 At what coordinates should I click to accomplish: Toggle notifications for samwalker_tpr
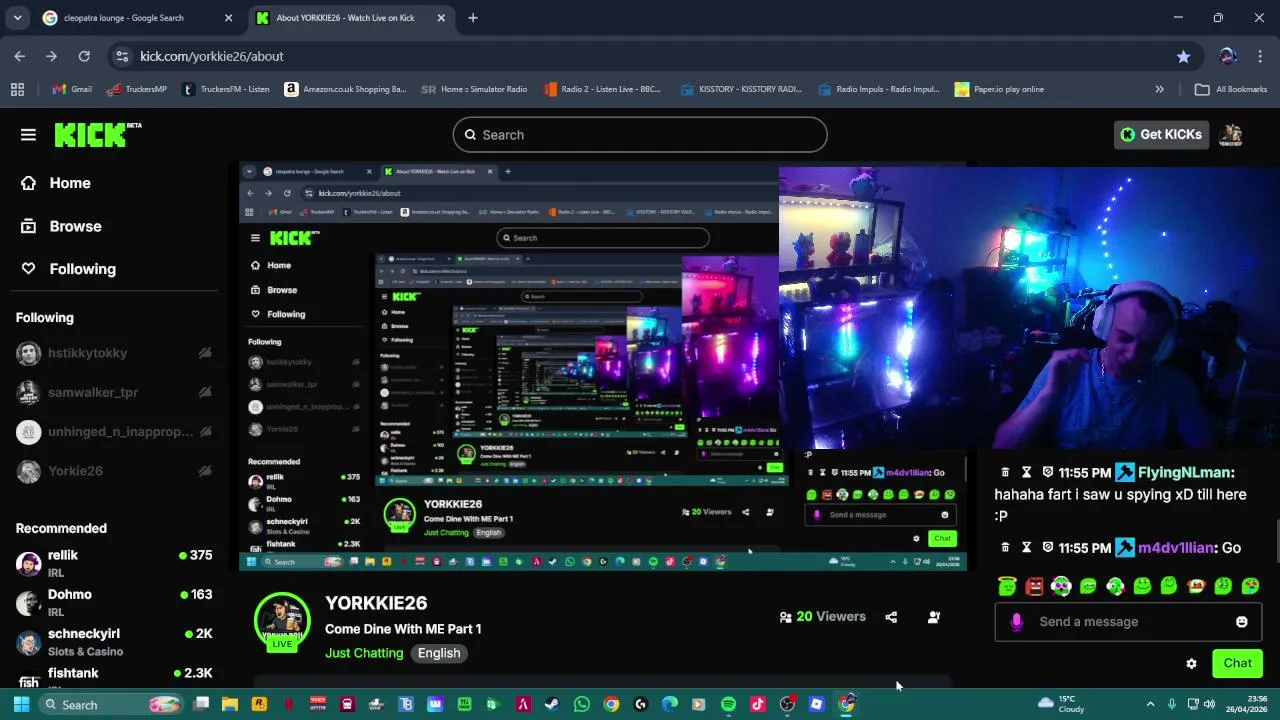205,392
